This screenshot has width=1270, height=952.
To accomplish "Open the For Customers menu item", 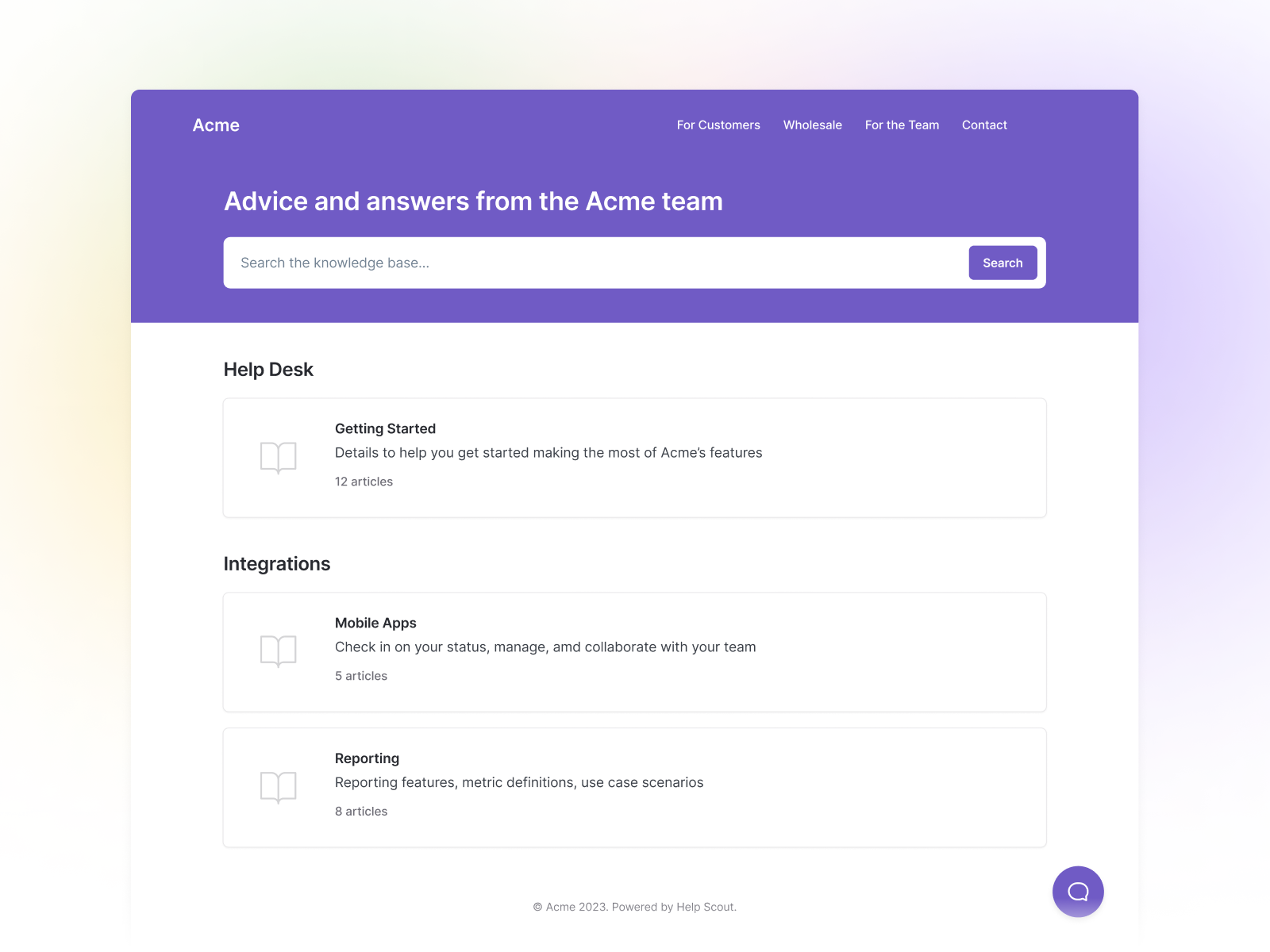I will click(718, 125).
